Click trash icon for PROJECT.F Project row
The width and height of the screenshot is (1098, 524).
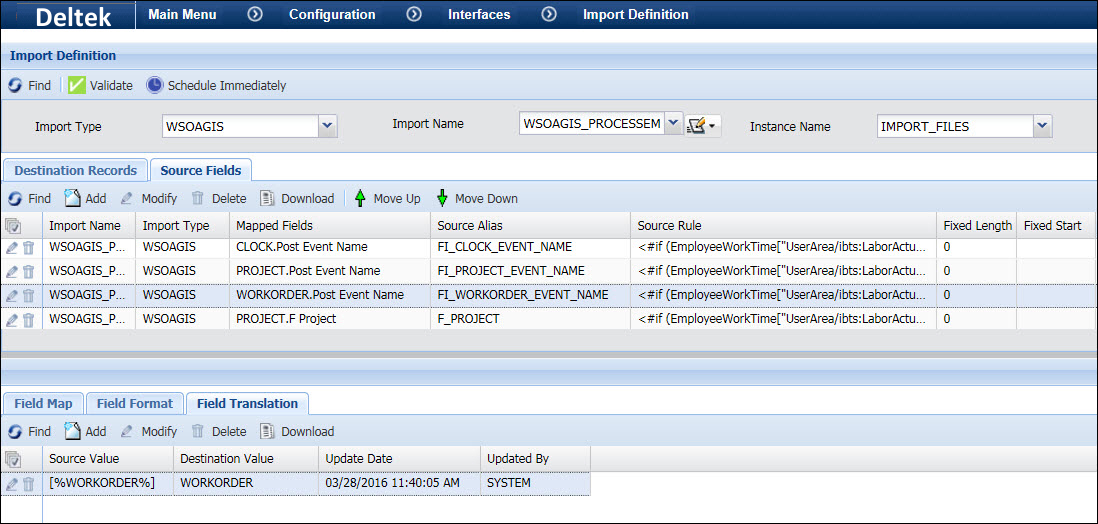pos(29,320)
